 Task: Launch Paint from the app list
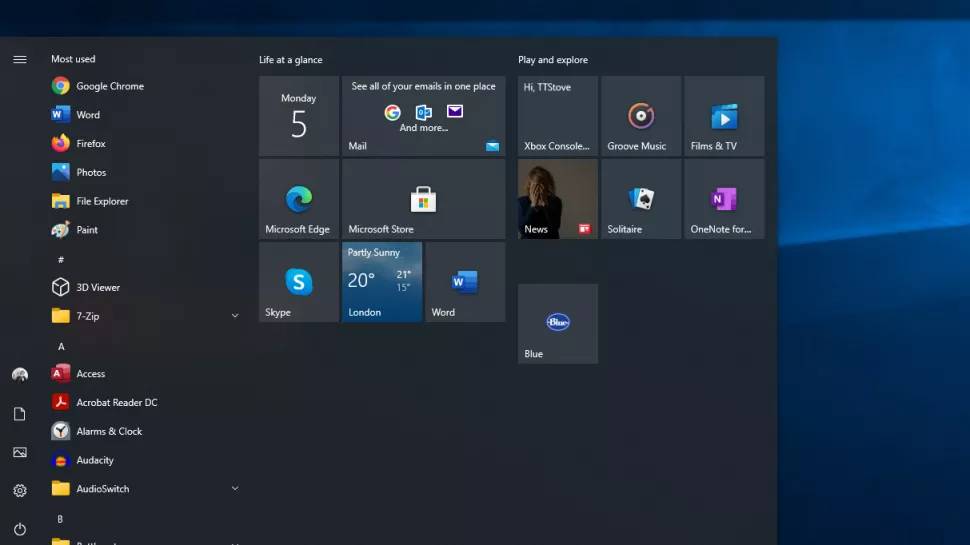(146, 230)
